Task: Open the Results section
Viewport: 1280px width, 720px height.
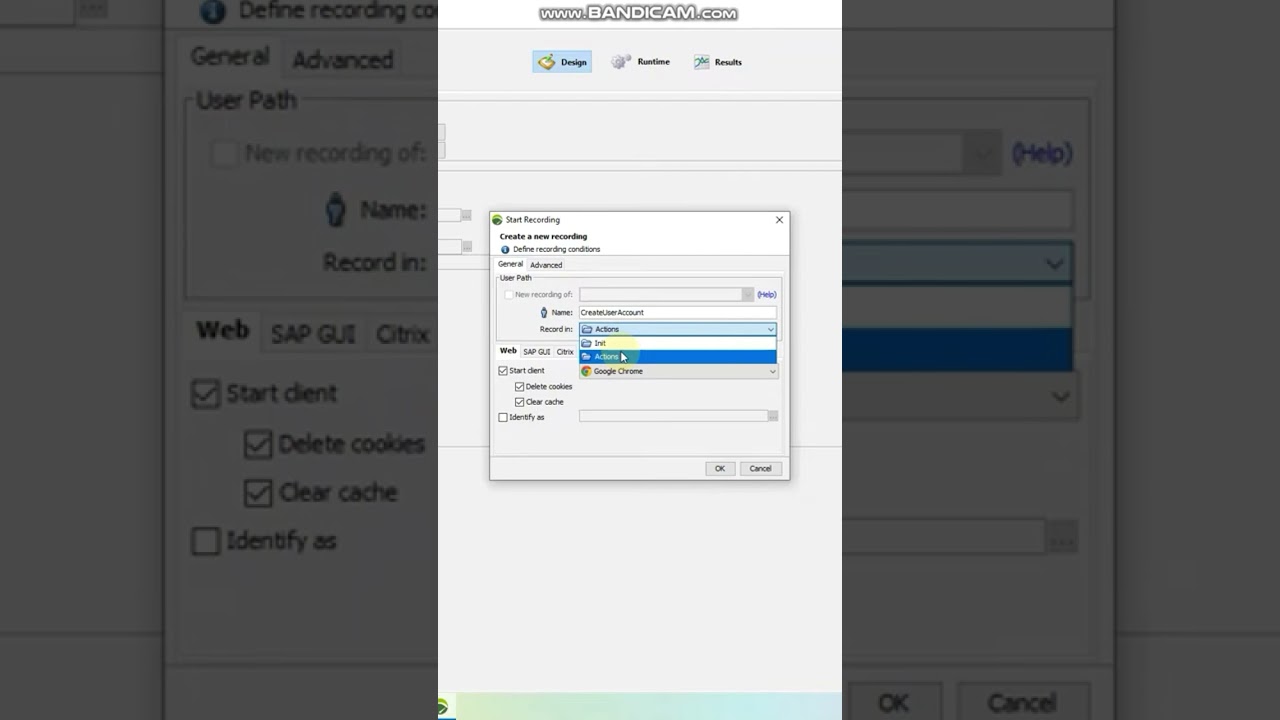Action: [718, 62]
